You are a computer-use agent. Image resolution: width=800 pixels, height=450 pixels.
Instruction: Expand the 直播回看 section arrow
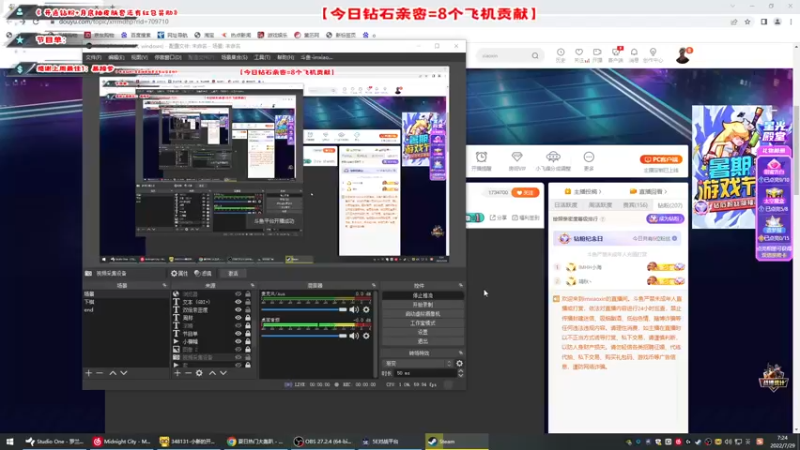click(x=665, y=192)
